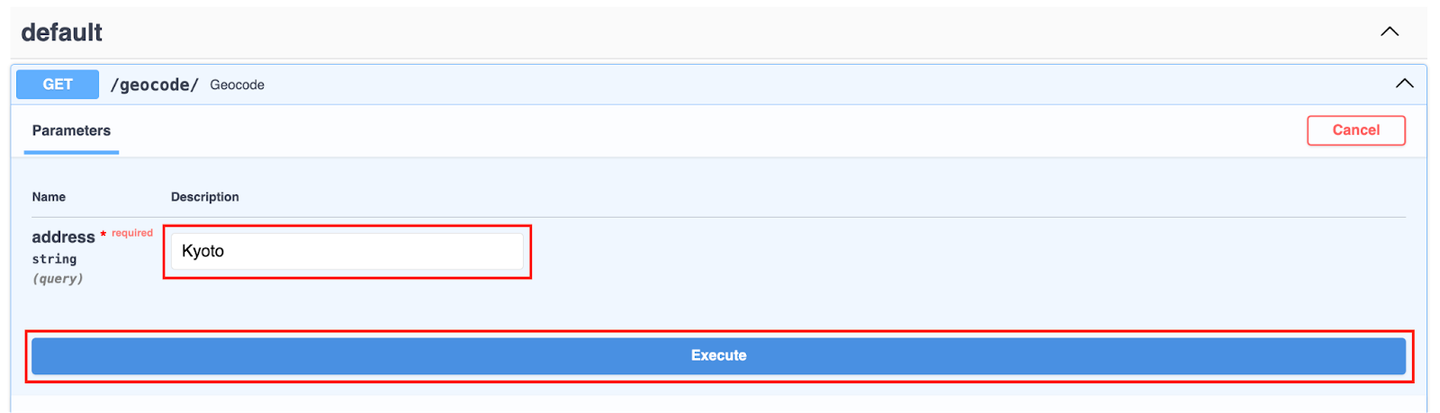
Task: Click the address parameter name
Action: (x=63, y=237)
